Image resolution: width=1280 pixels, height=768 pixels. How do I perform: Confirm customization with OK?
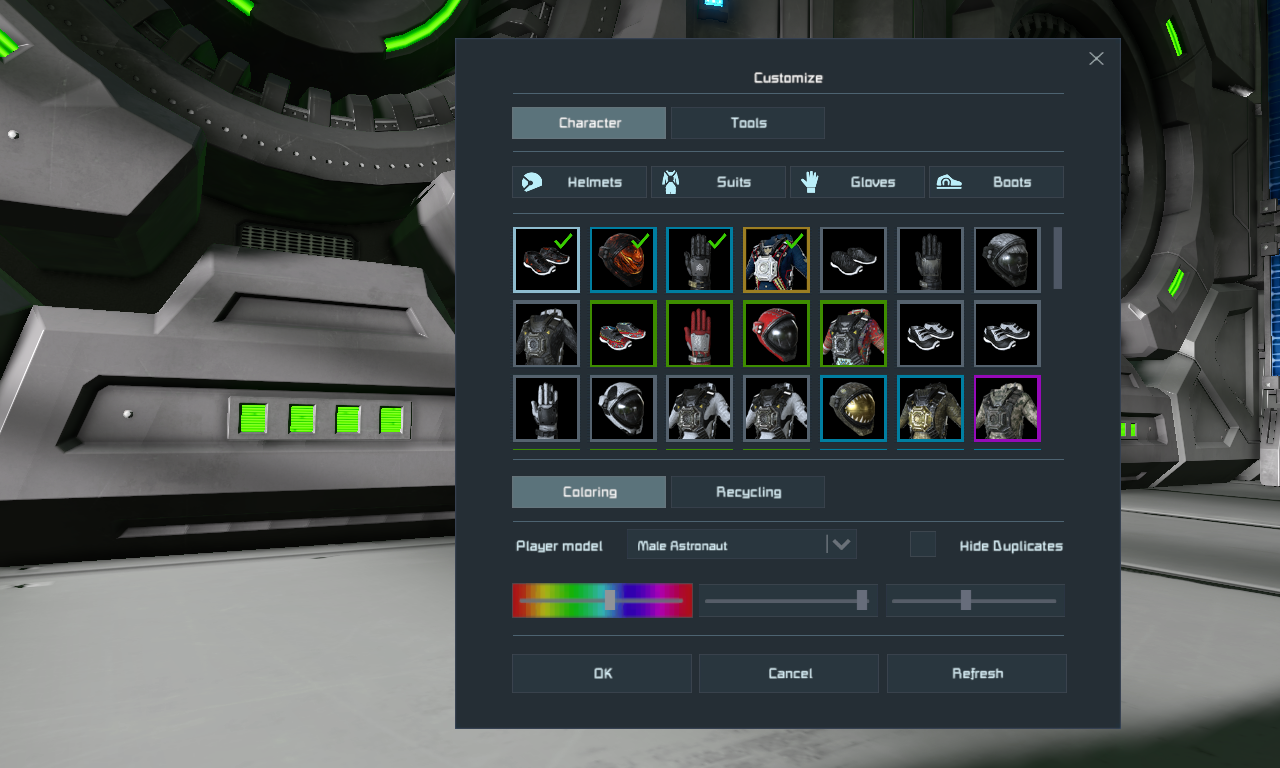[x=602, y=673]
